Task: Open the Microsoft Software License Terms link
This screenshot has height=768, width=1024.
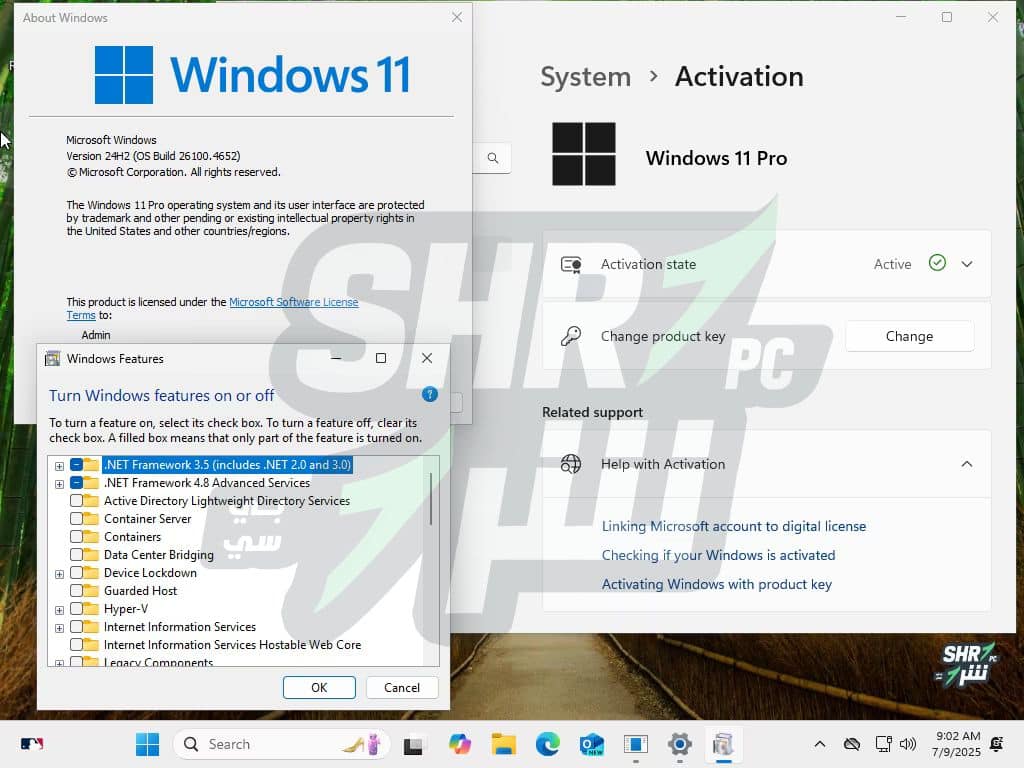Action: (x=293, y=302)
